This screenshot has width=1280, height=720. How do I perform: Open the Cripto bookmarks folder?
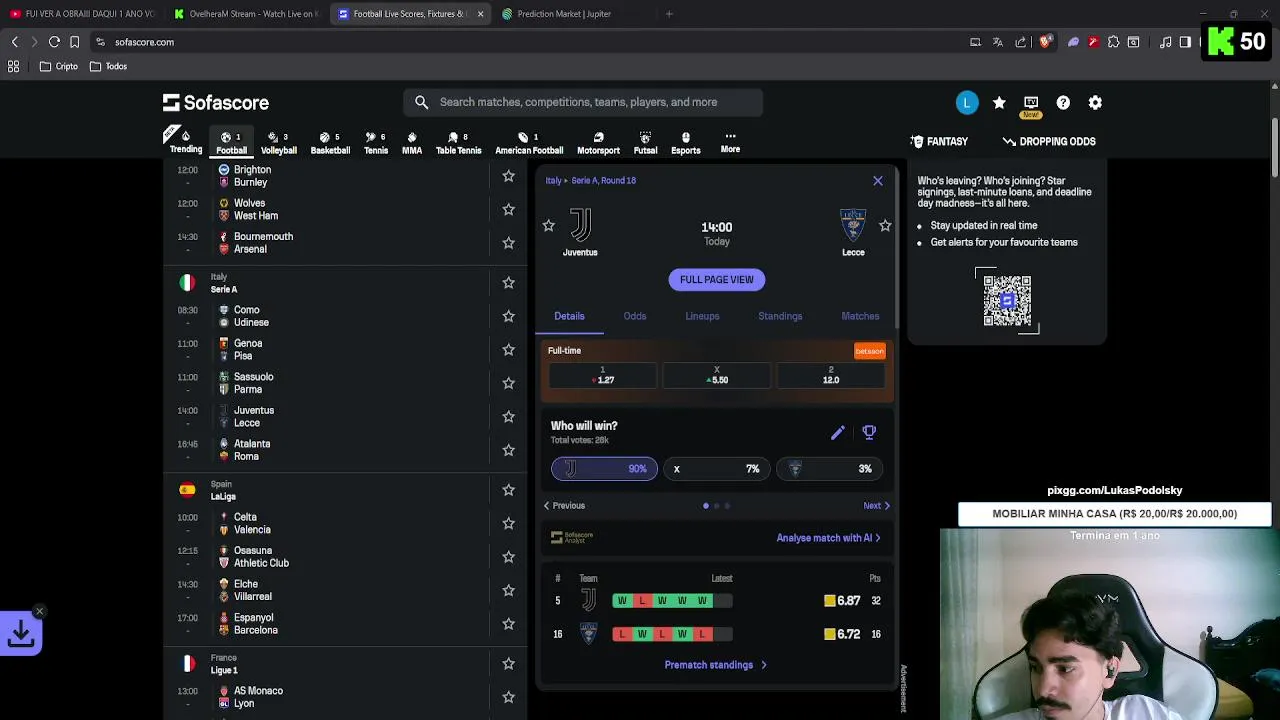[58, 66]
